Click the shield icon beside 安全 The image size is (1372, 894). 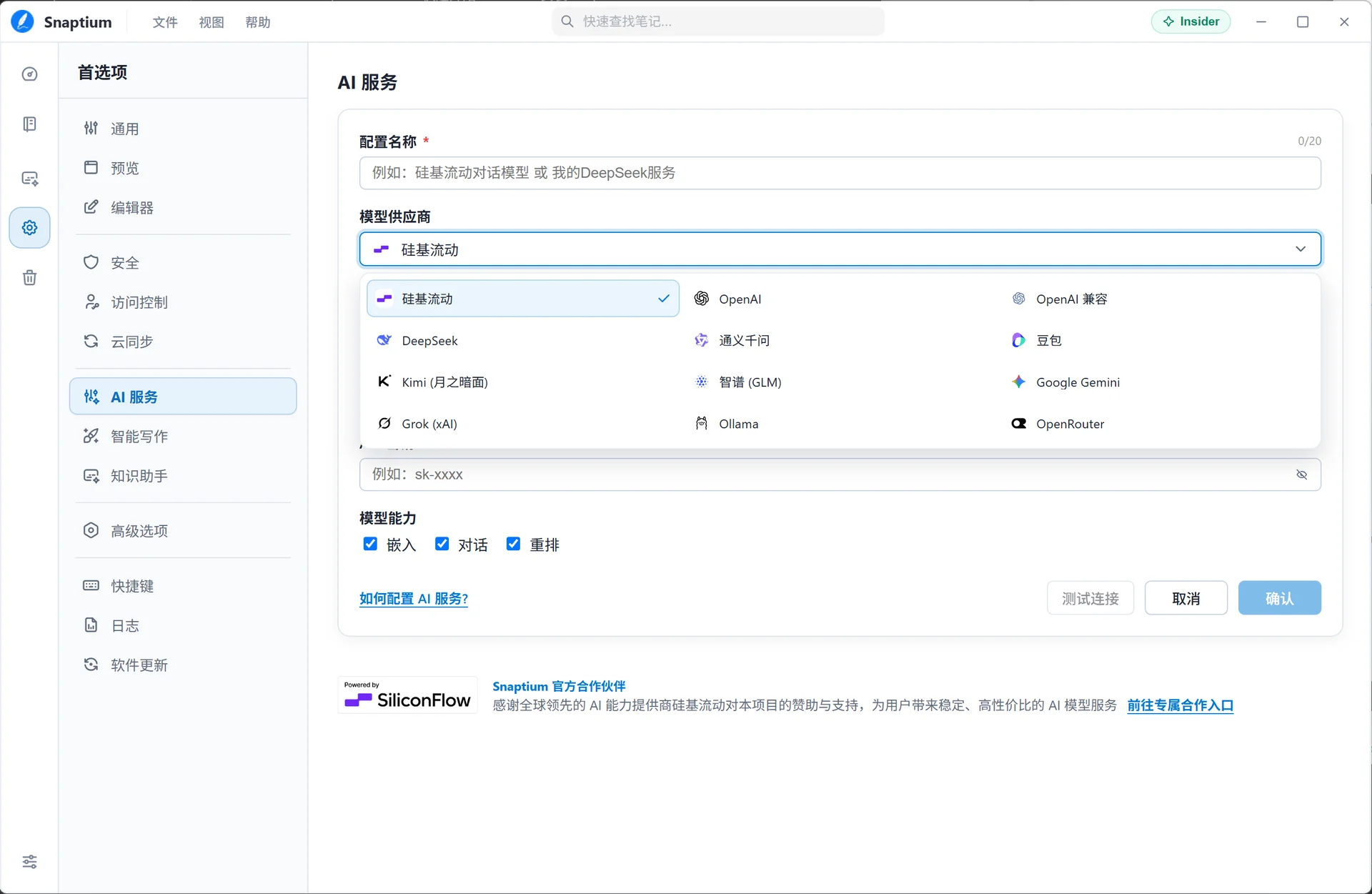click(x=91, y=262)
